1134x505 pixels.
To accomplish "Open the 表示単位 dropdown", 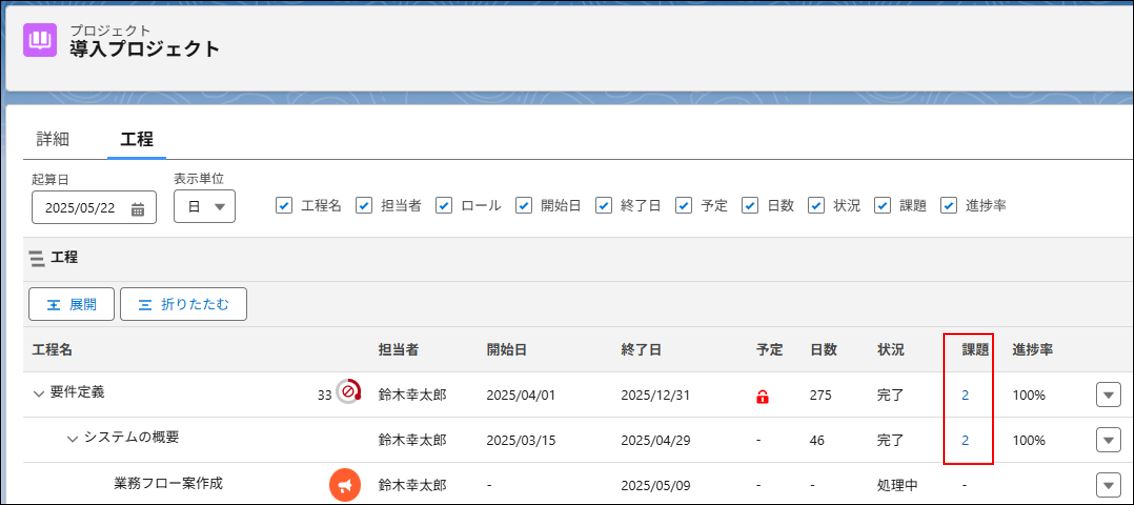I will (205, 207).
